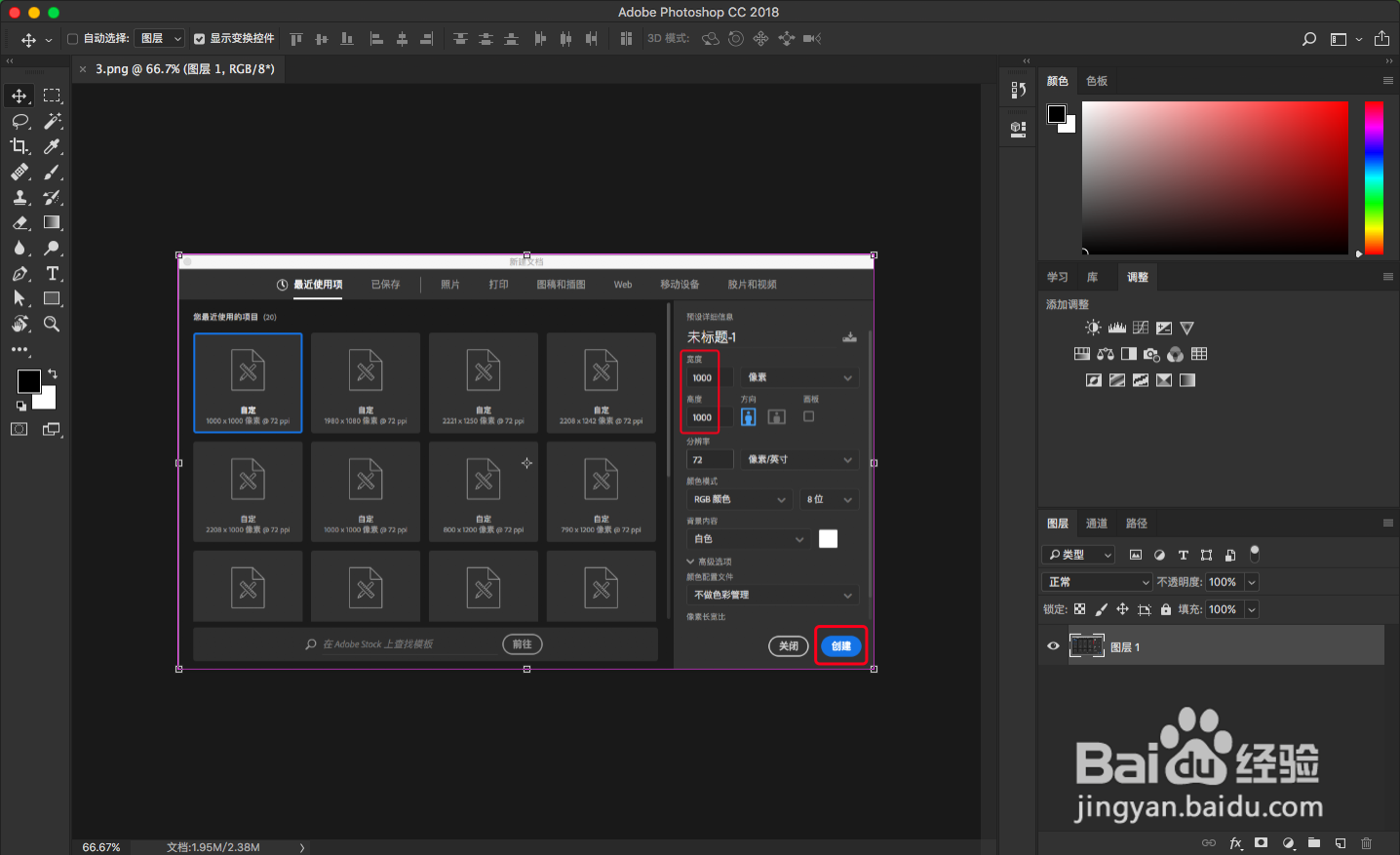Select the Pen tool
Image resolution: width=1400 pixels, height=855 pixels.
(x=19, y=273)
